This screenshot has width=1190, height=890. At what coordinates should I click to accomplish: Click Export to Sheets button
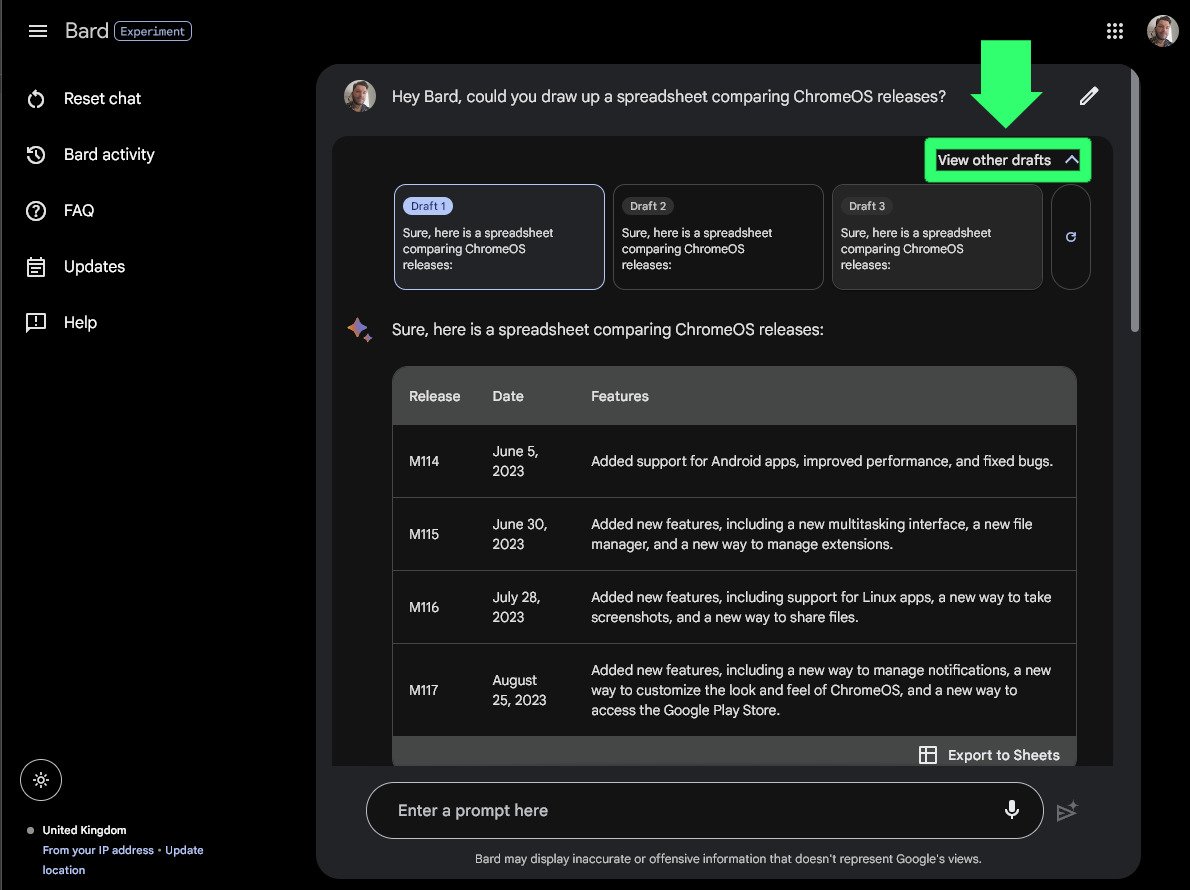tap(989, 755)
